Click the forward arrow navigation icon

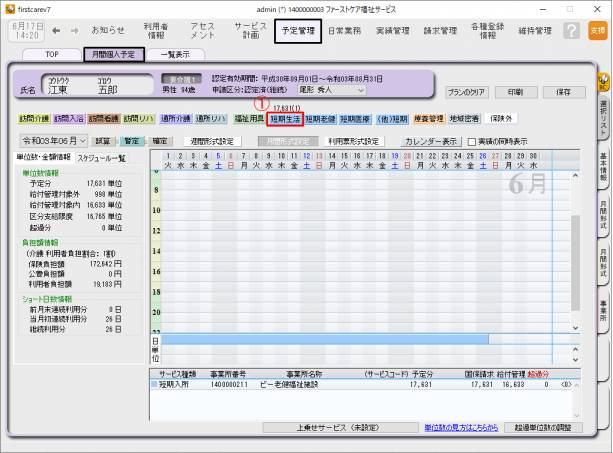click(72, 31)
